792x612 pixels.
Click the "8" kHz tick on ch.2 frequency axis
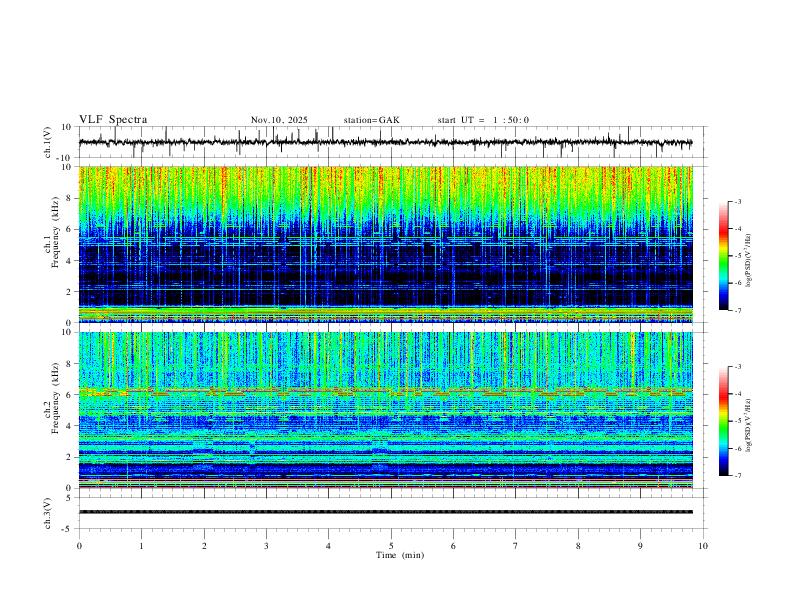[69, 364]
